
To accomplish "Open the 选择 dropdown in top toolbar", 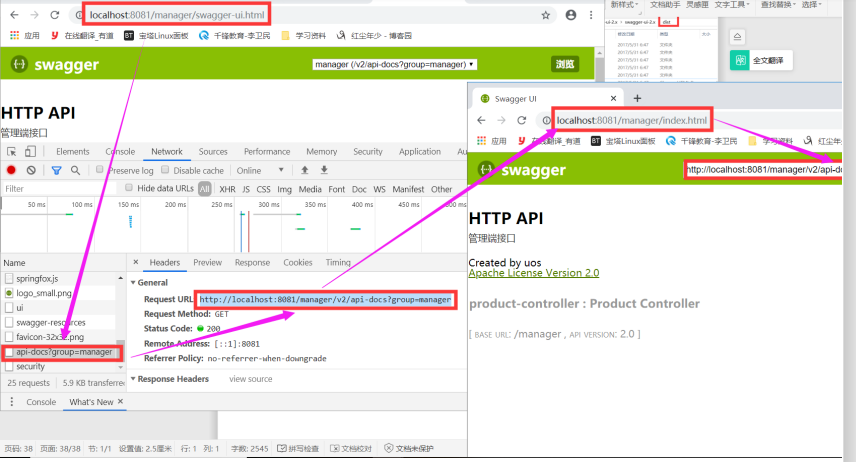I will [x=811, y=4].
